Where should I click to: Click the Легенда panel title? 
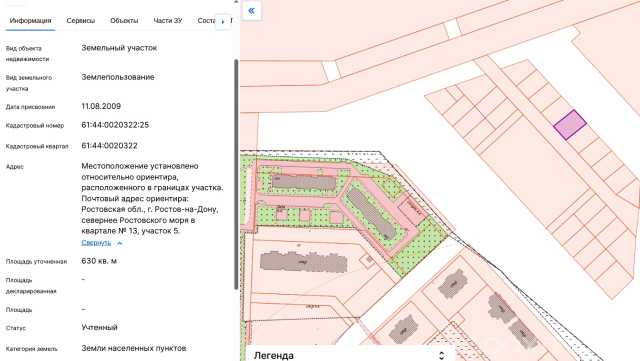pos(273,356)
